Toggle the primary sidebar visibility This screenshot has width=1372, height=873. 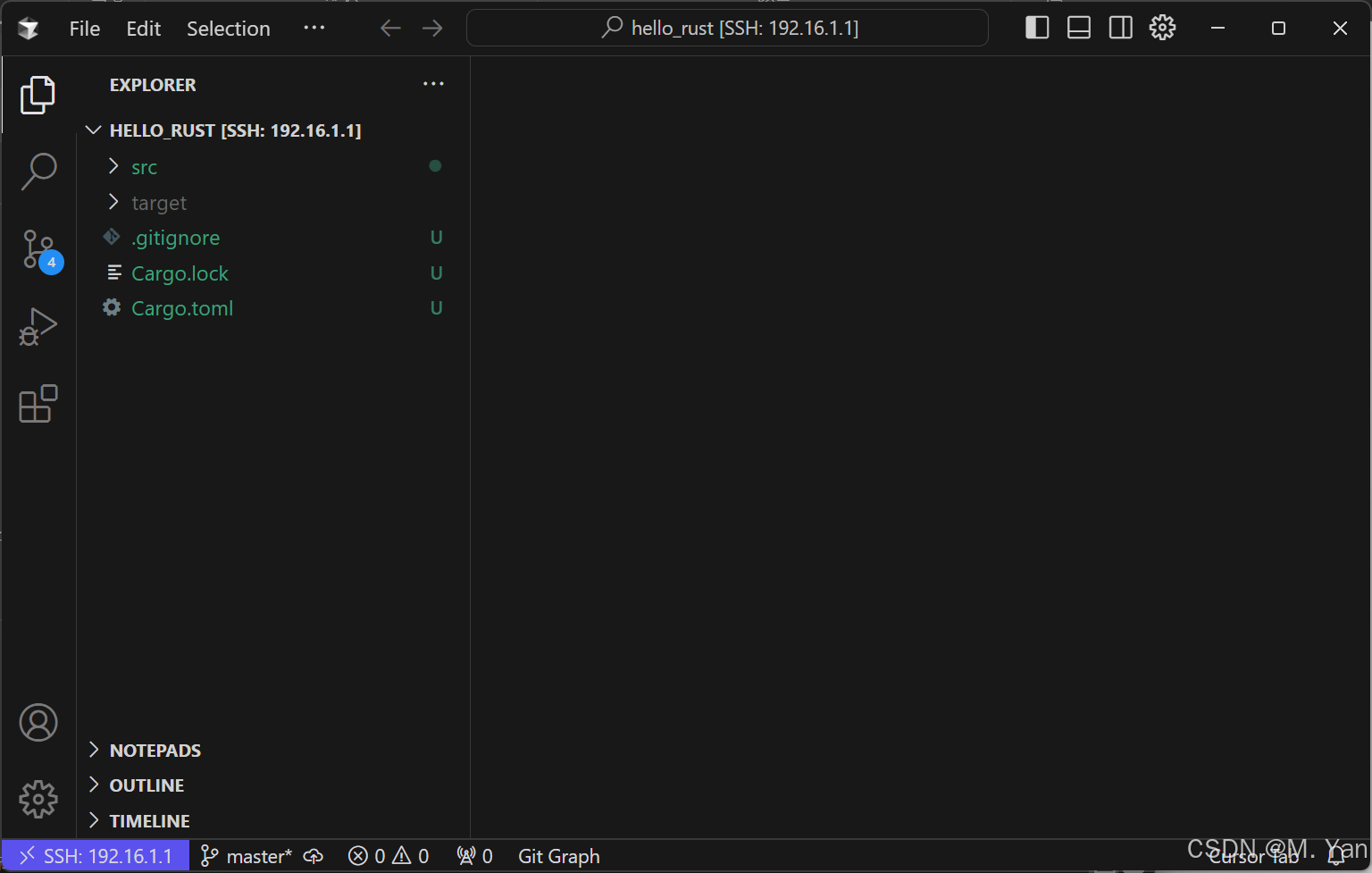(1036, 27)
